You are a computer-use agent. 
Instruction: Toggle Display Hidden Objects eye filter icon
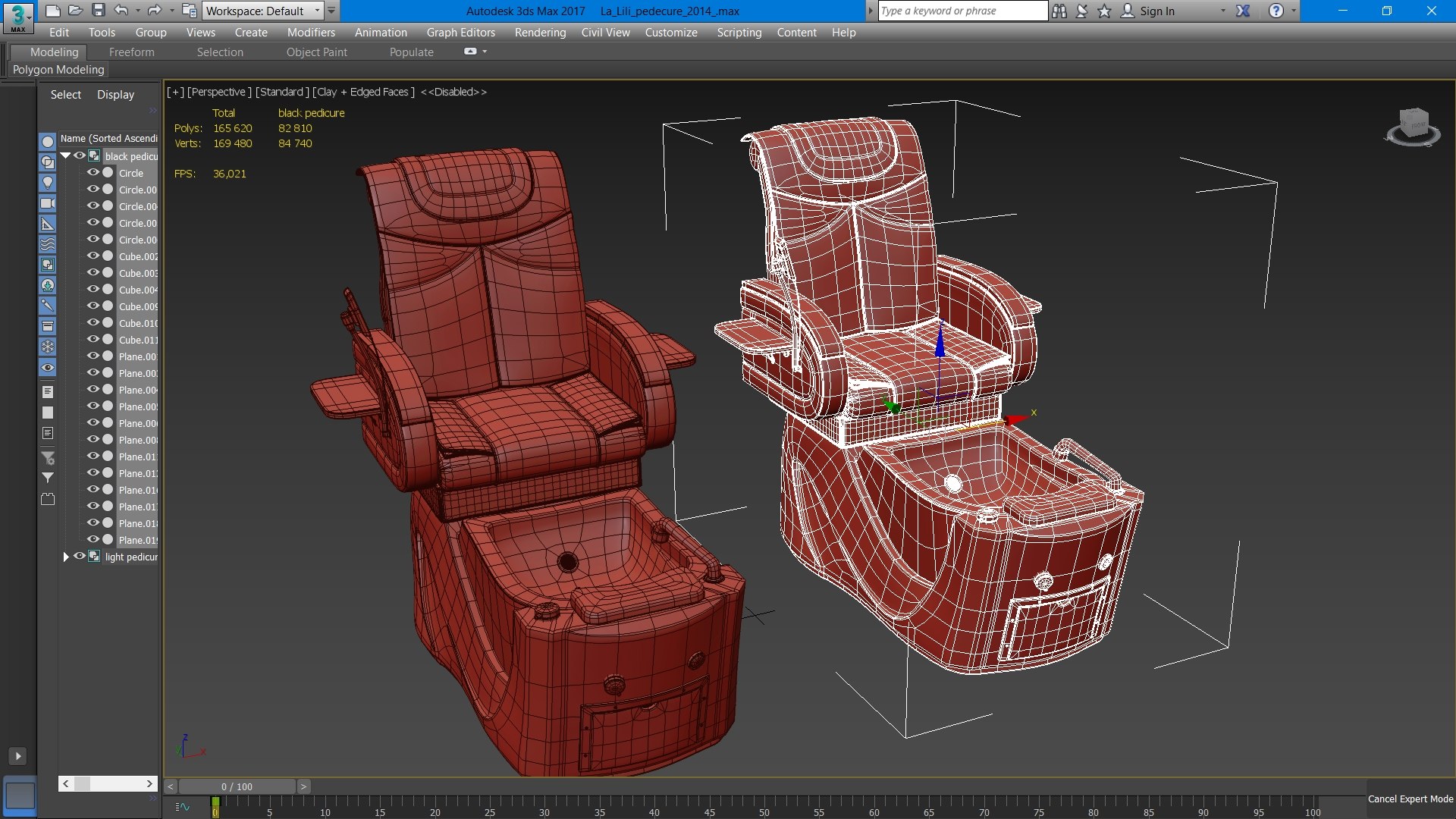pyautogui.click(x=48, y=367)
